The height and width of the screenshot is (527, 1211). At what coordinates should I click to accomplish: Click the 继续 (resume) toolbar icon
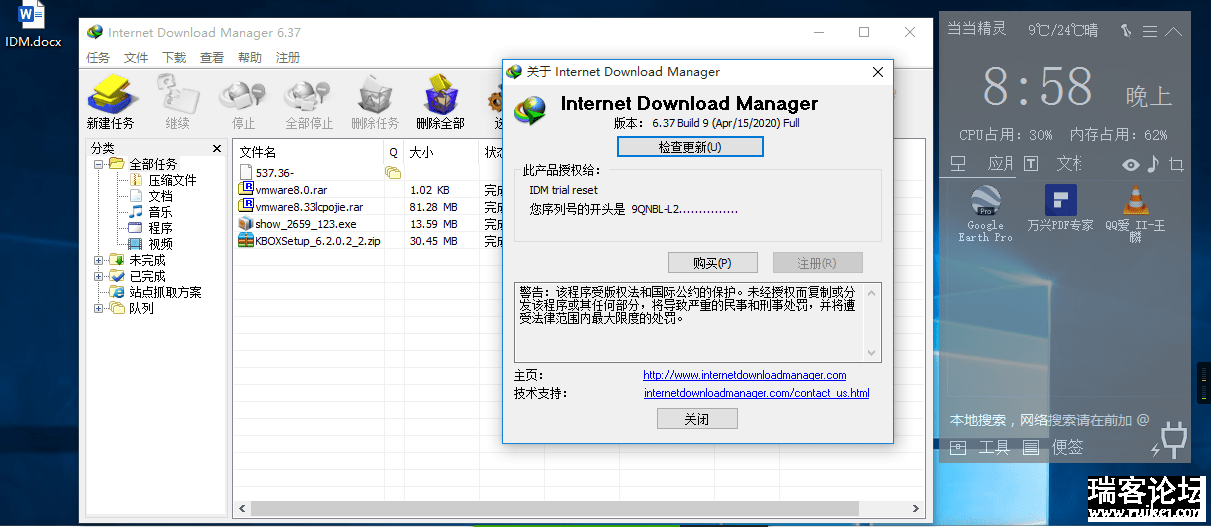point(177,101)
